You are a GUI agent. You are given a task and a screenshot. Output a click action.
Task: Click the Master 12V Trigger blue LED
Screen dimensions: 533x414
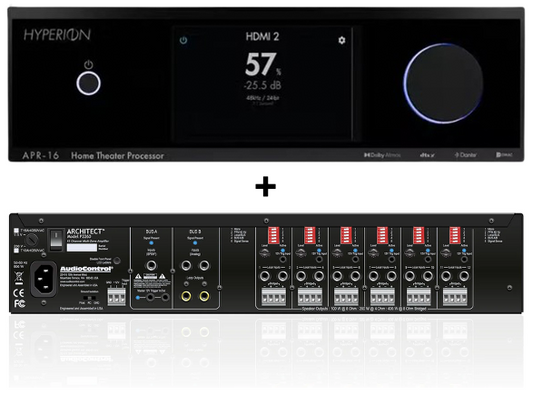tap(137, 297)
